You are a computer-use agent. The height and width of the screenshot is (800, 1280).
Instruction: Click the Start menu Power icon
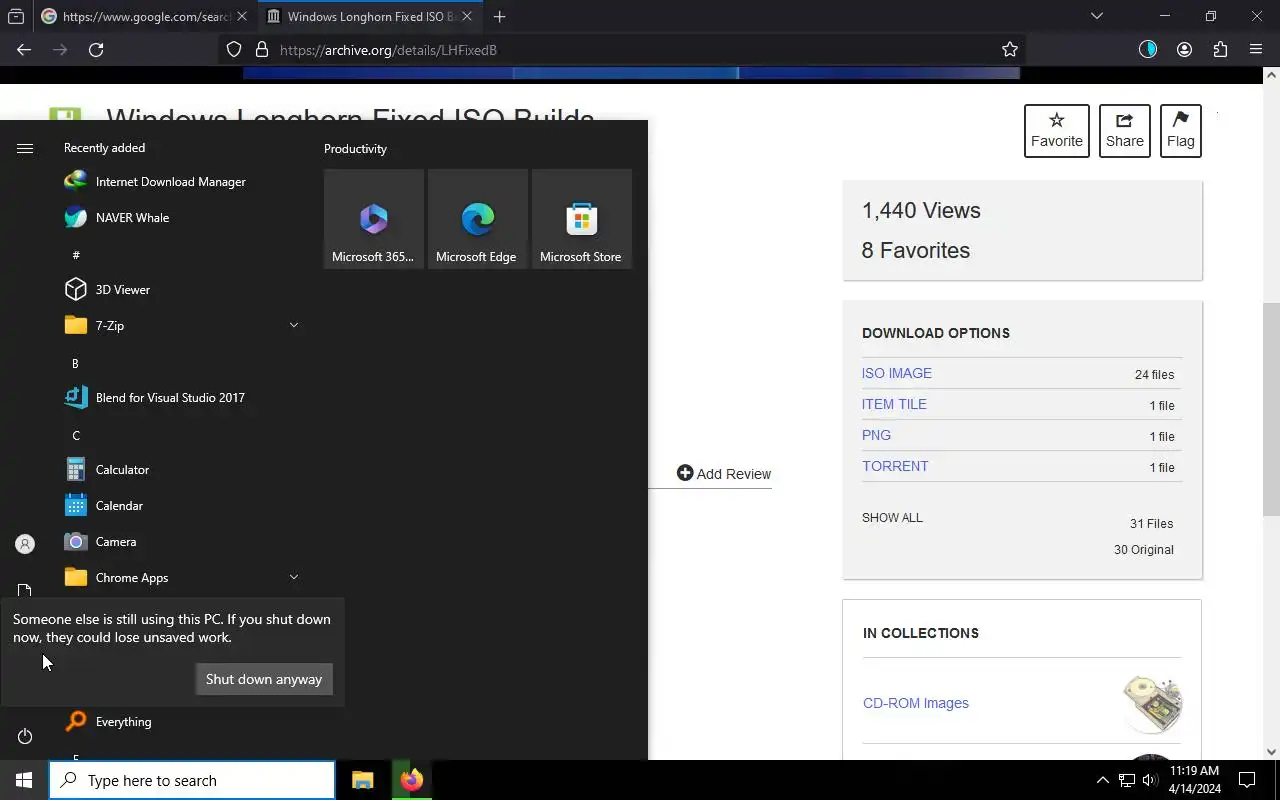tap(25, 736)
